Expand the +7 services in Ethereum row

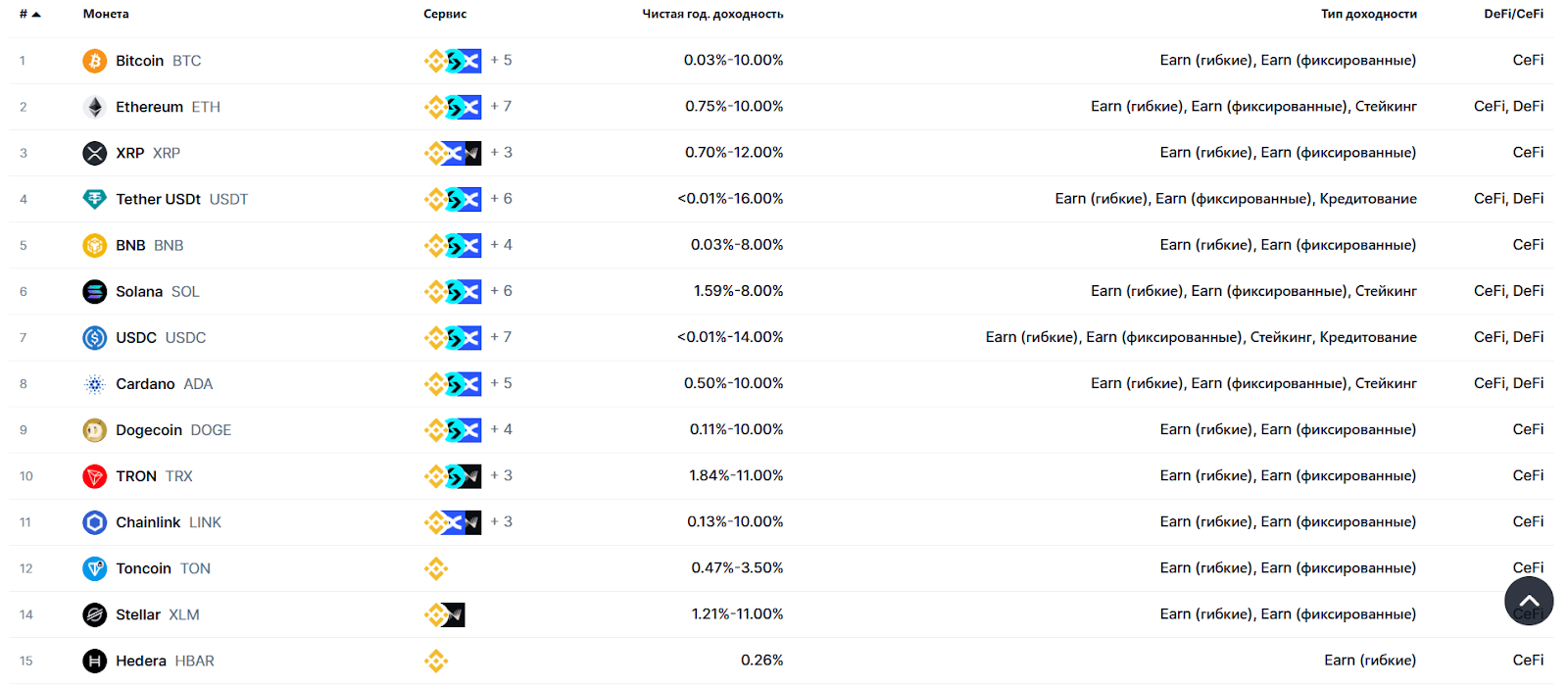pyautogui.click(x=501, y=106)
